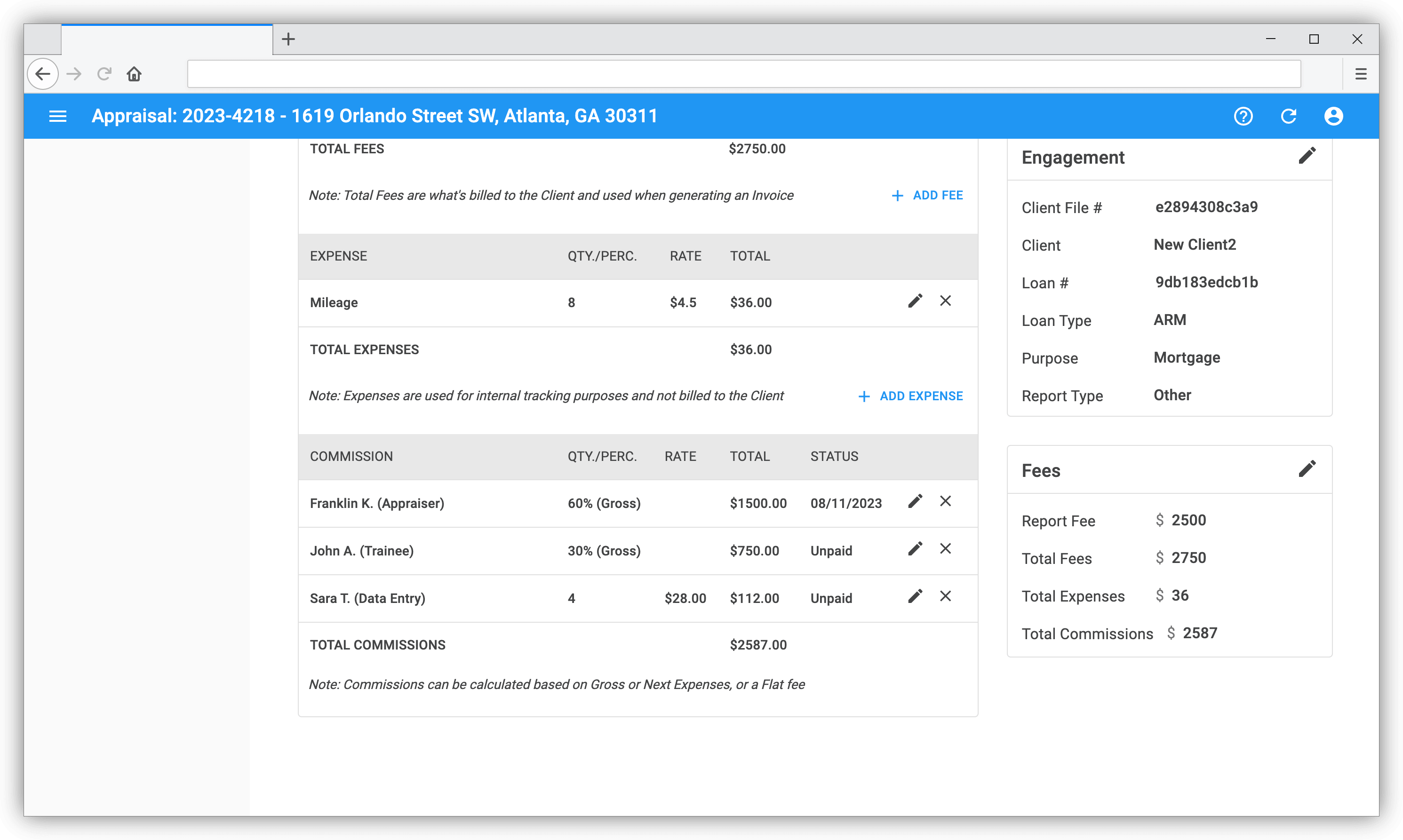Click the refresh icon in blue header

tap(1288, 116)
